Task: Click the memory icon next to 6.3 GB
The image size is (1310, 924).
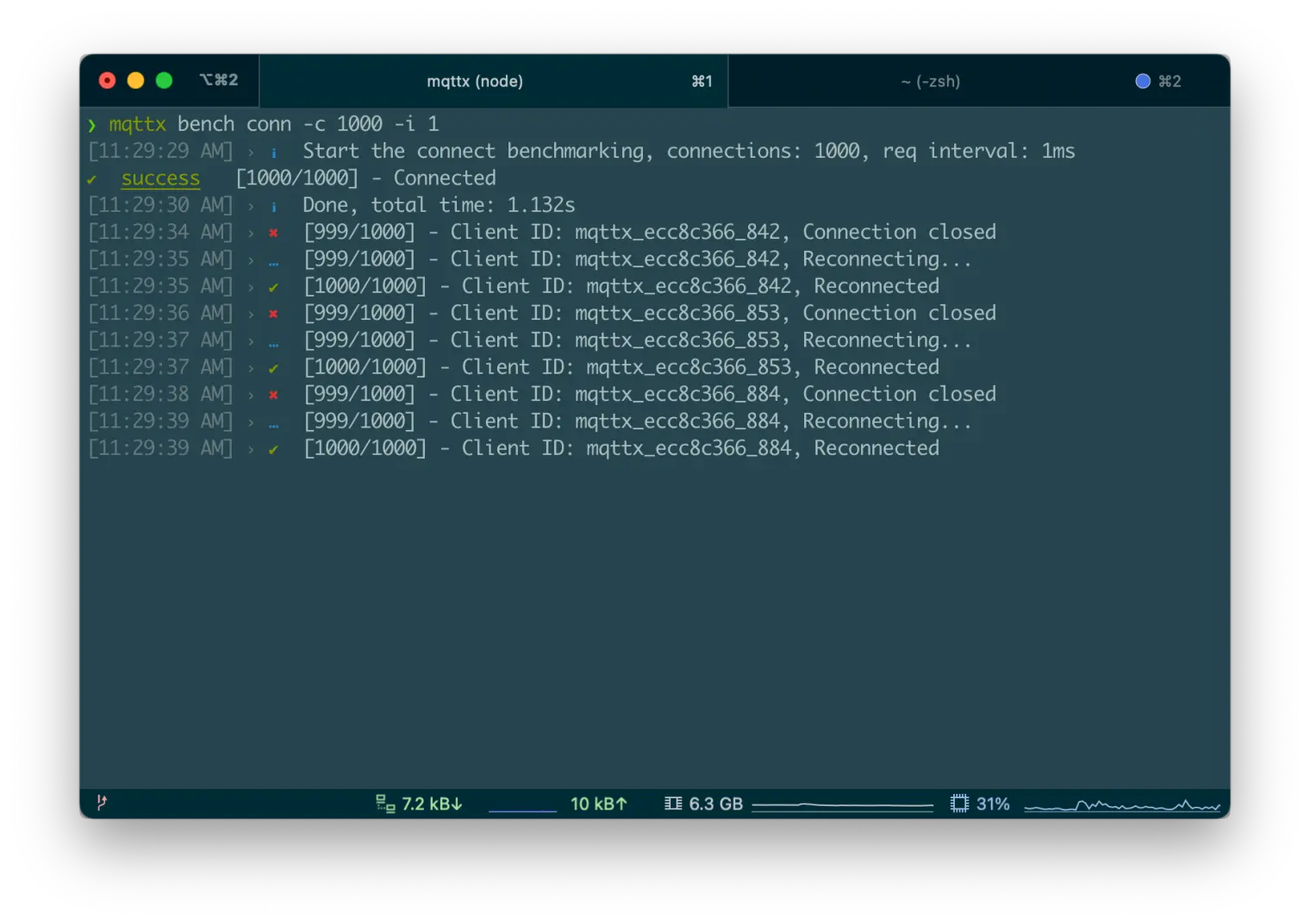Action: click(x=673, y=803)
